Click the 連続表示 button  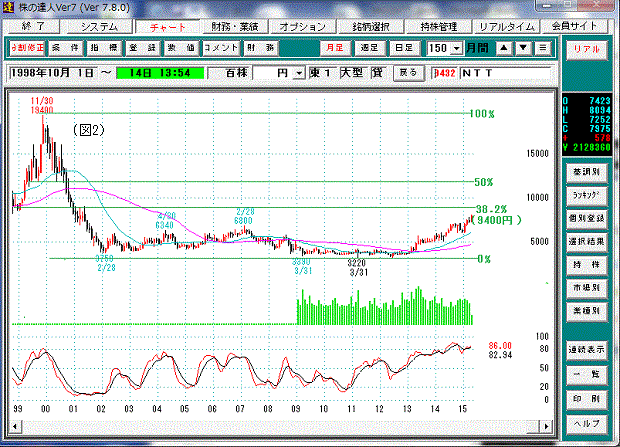pos(587,350)
